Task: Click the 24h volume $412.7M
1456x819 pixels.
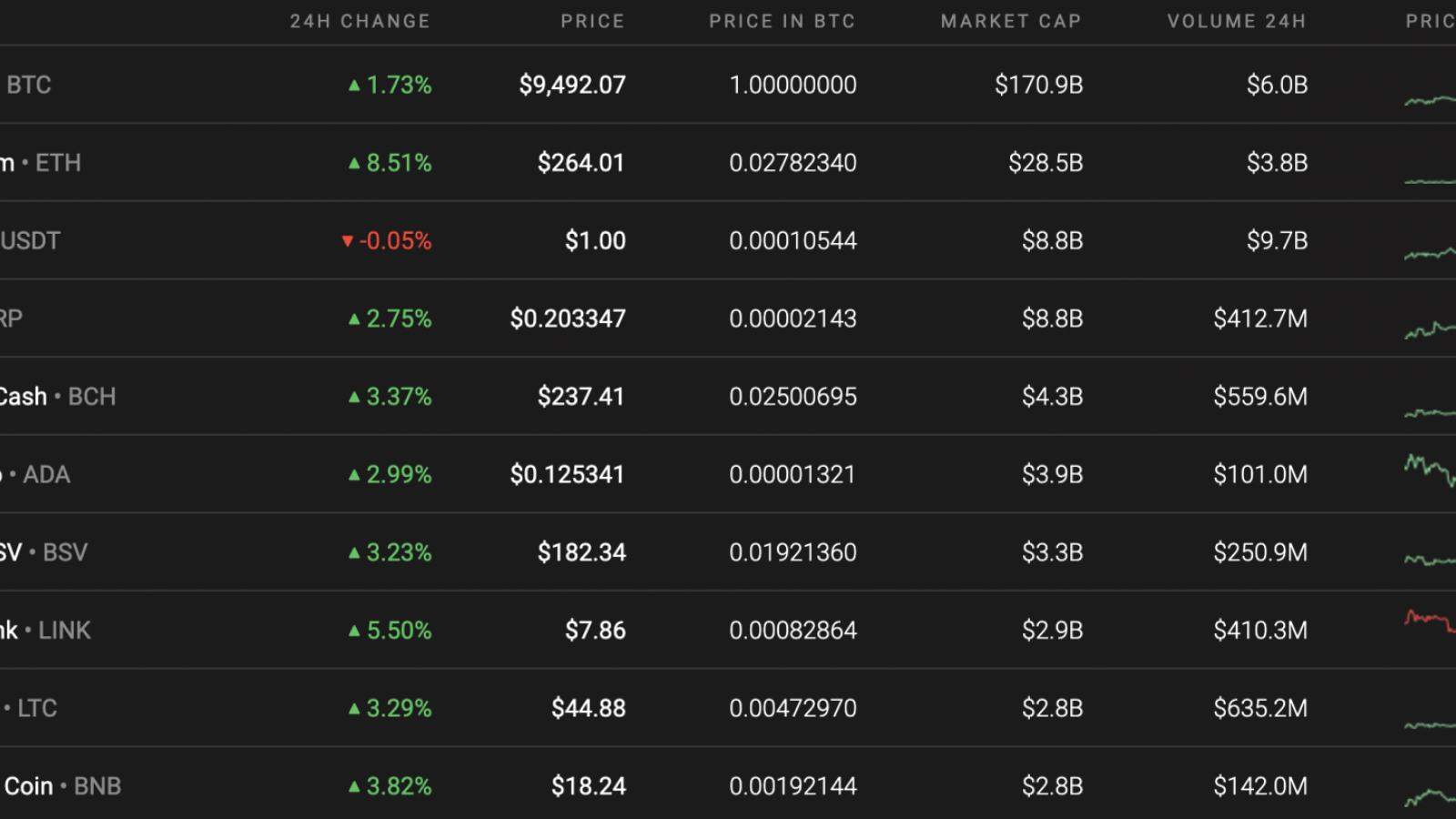Action: tap(1260, 318)
